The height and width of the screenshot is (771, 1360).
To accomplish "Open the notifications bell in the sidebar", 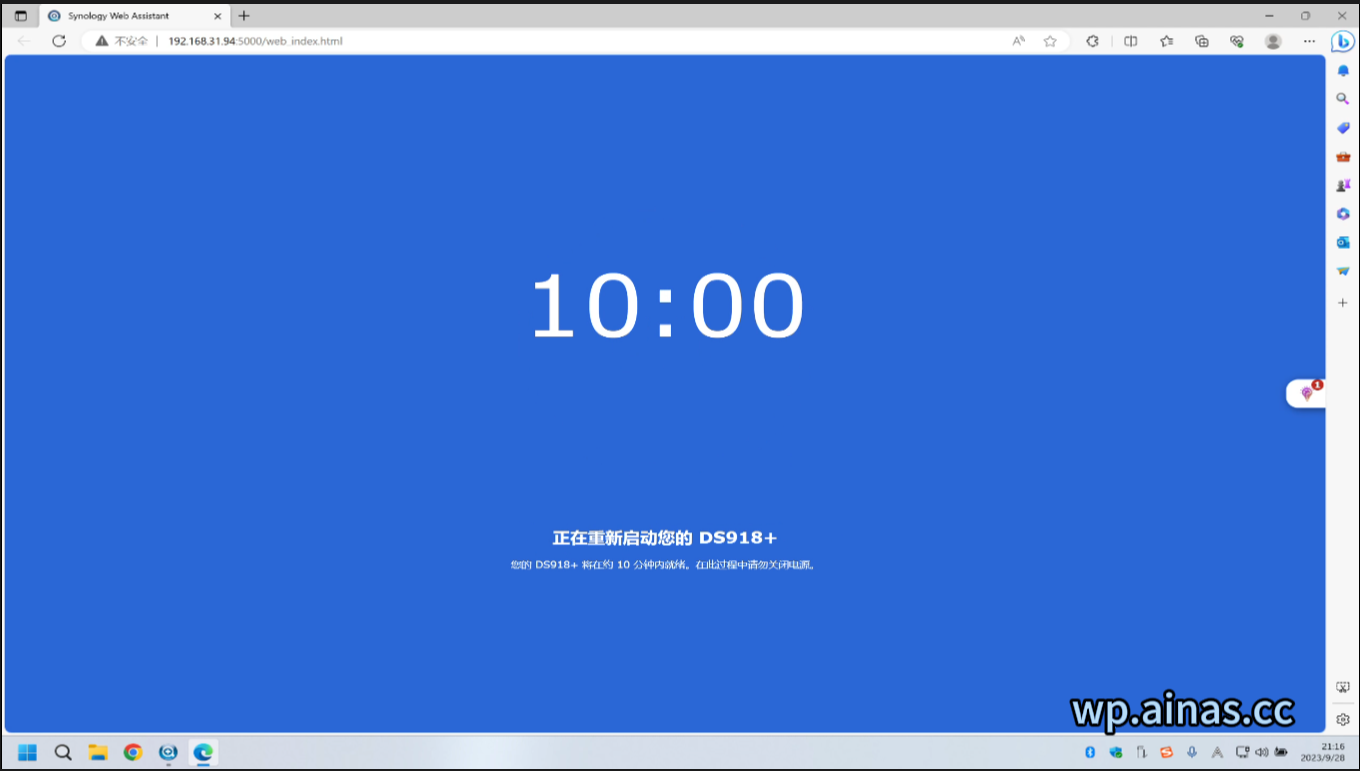I will 1342,70.
